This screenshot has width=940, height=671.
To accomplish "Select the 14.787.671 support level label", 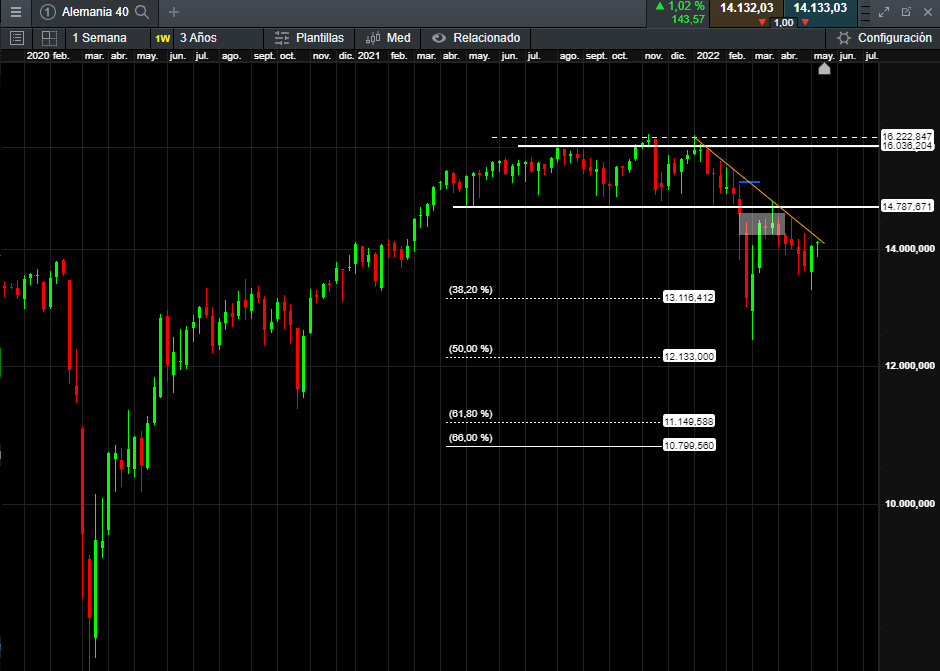I will click(x=907, y=207).
